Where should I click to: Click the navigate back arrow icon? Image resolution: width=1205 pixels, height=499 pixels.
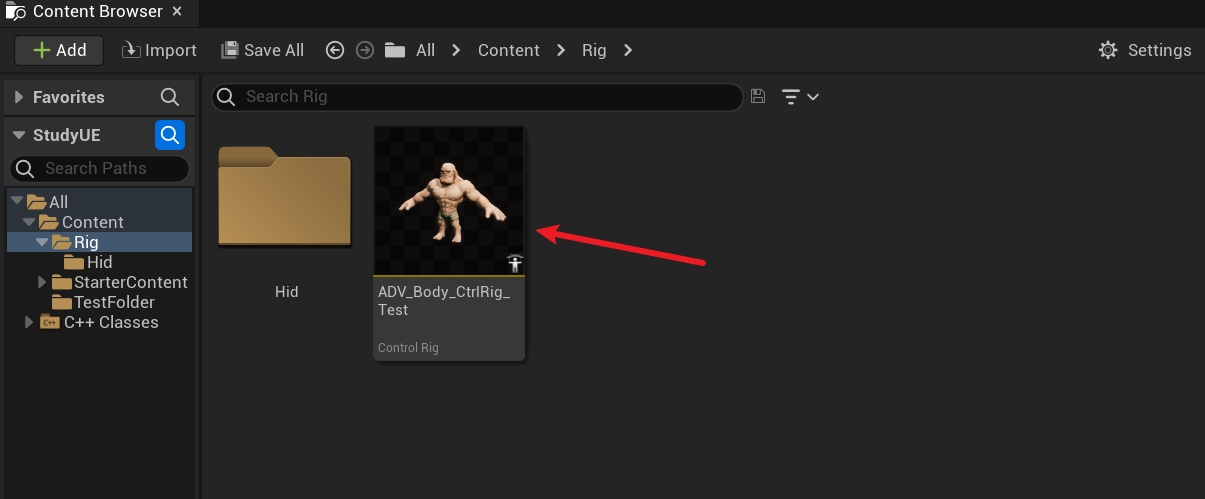pos(335,50)
